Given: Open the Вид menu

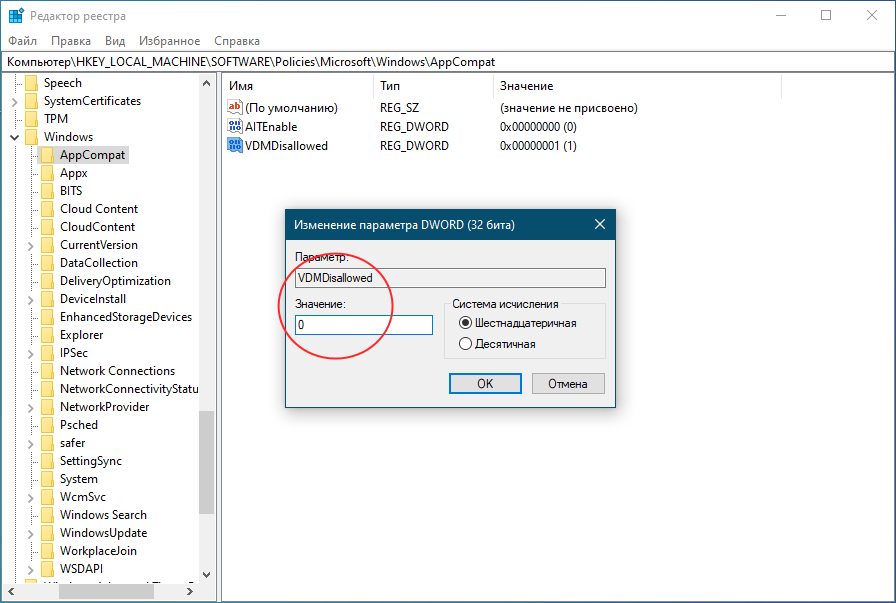Looking at the screenshot, I should (x=115, y=41).
